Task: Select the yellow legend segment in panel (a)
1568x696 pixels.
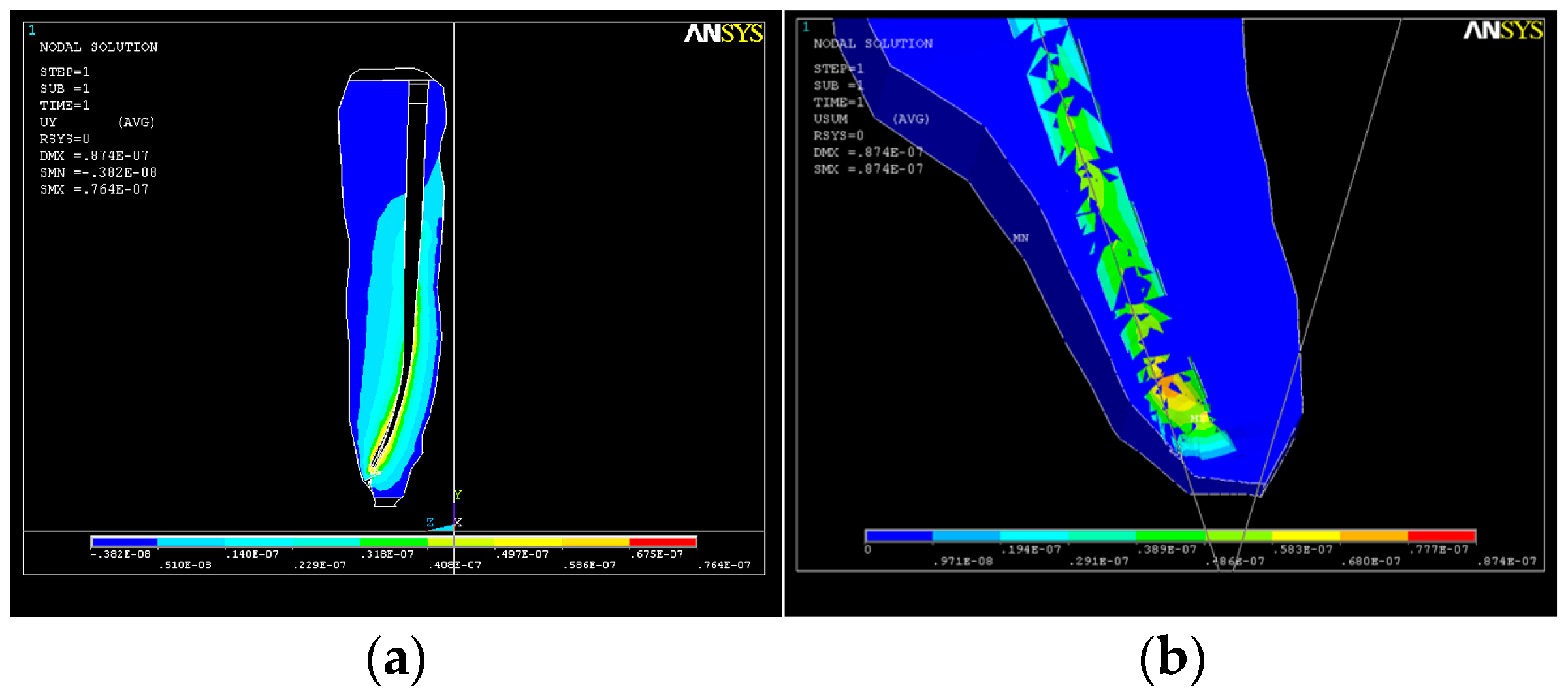Action: [x=528, y=542]
